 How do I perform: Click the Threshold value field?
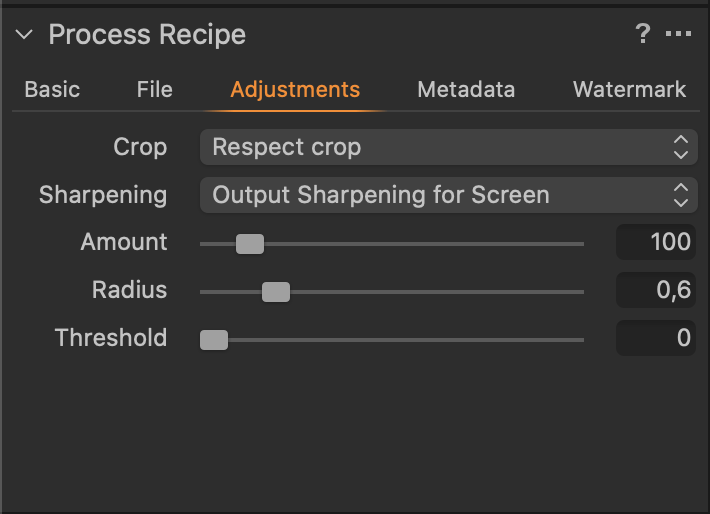[656, 338]
